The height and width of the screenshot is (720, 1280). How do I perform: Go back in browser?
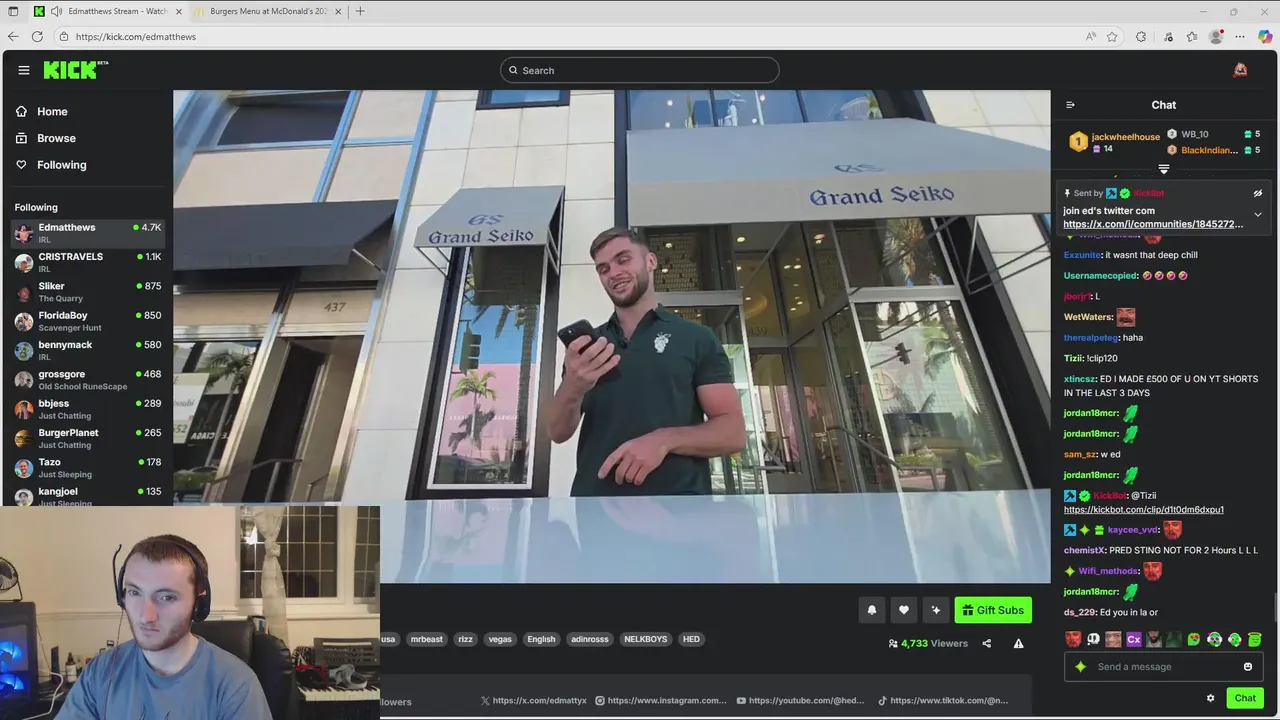click(x=13, y=37)
